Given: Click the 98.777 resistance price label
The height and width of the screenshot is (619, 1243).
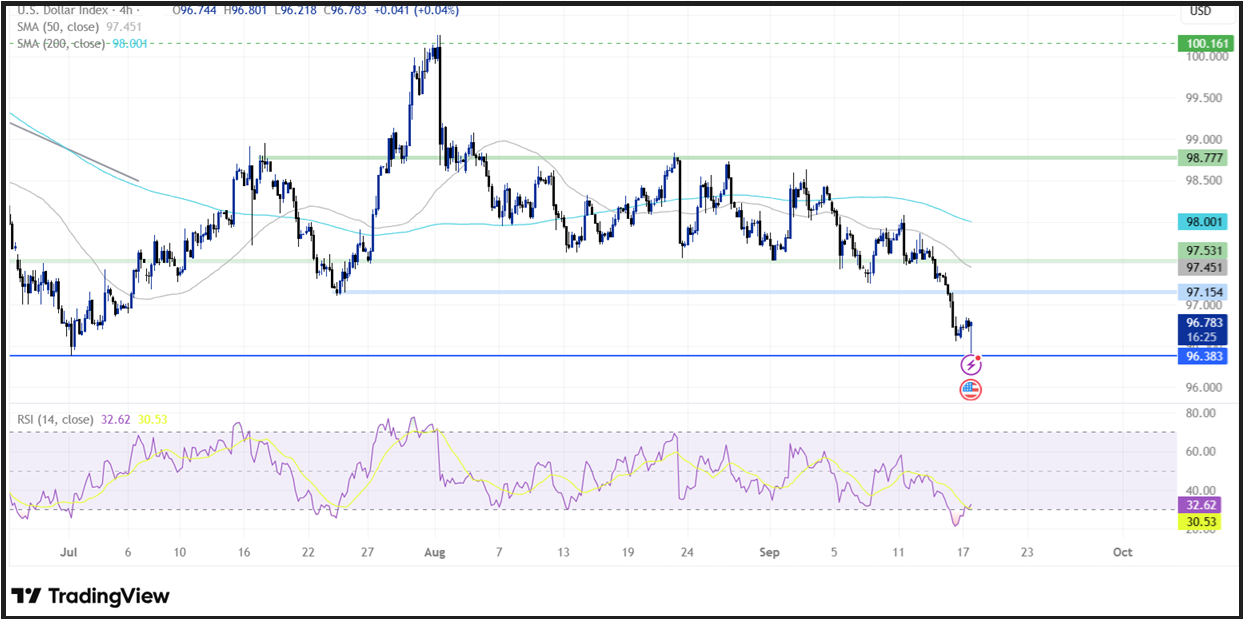Looking at the screenshot, I should click(1205, 158).
